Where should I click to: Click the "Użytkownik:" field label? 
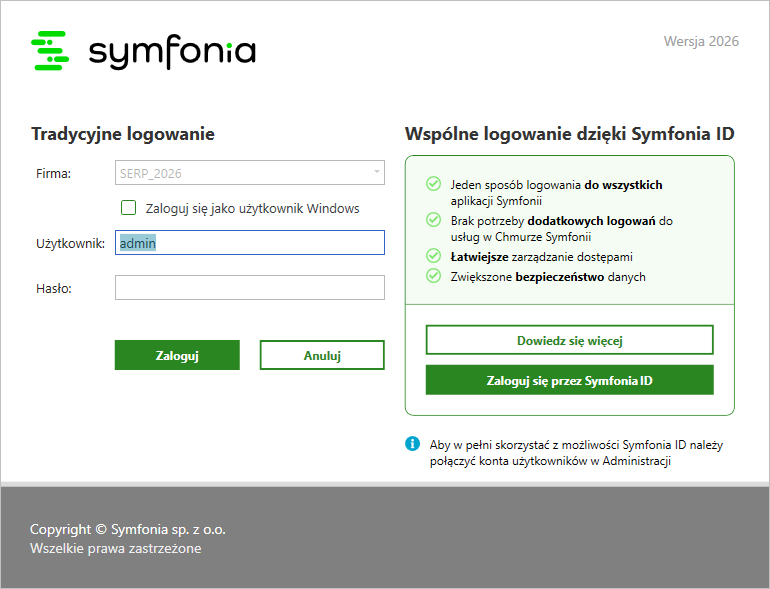pos(70,243)
